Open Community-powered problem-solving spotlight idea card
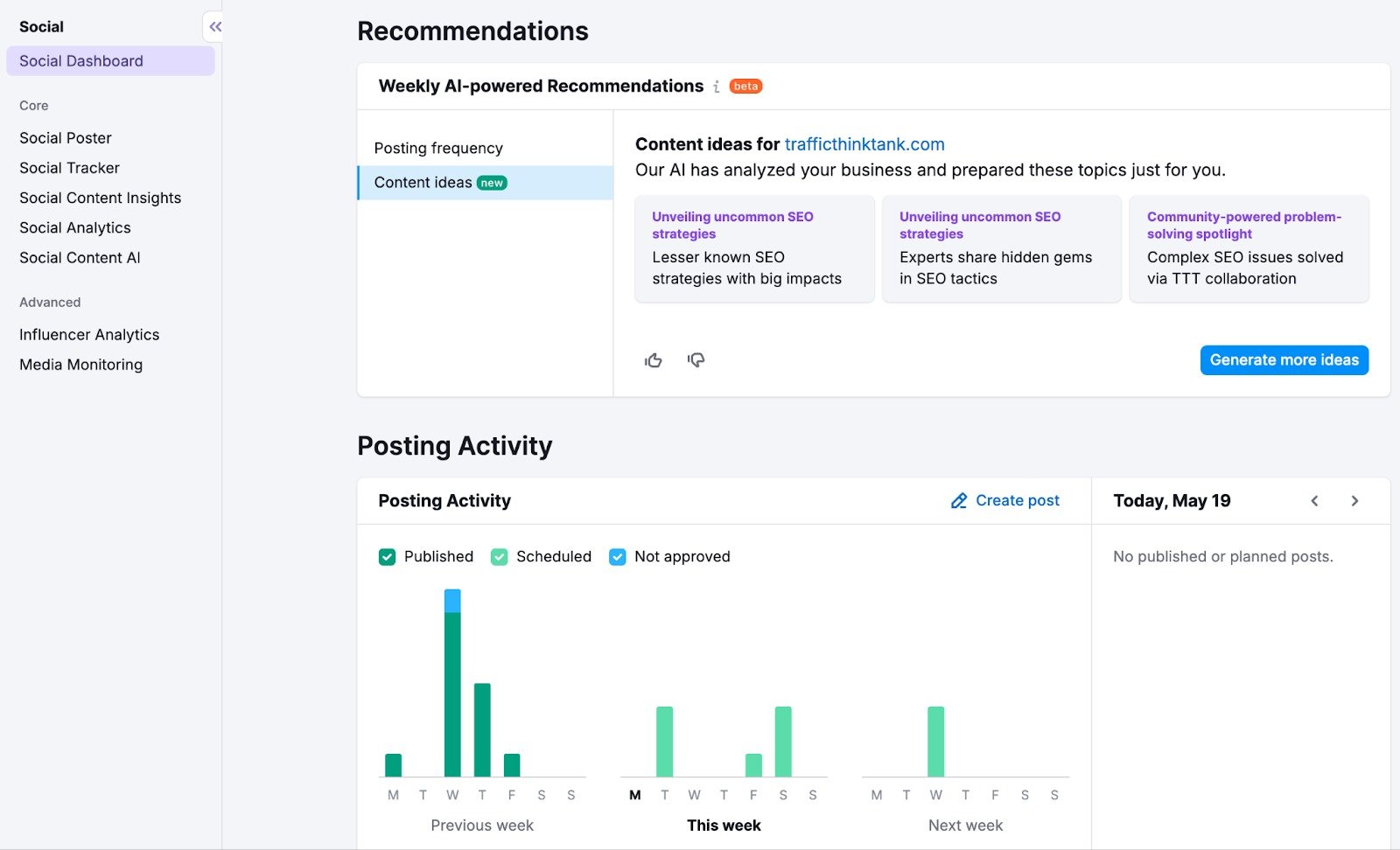Viewport: 1400px width, 850px height. click(x=1249, y=248)
